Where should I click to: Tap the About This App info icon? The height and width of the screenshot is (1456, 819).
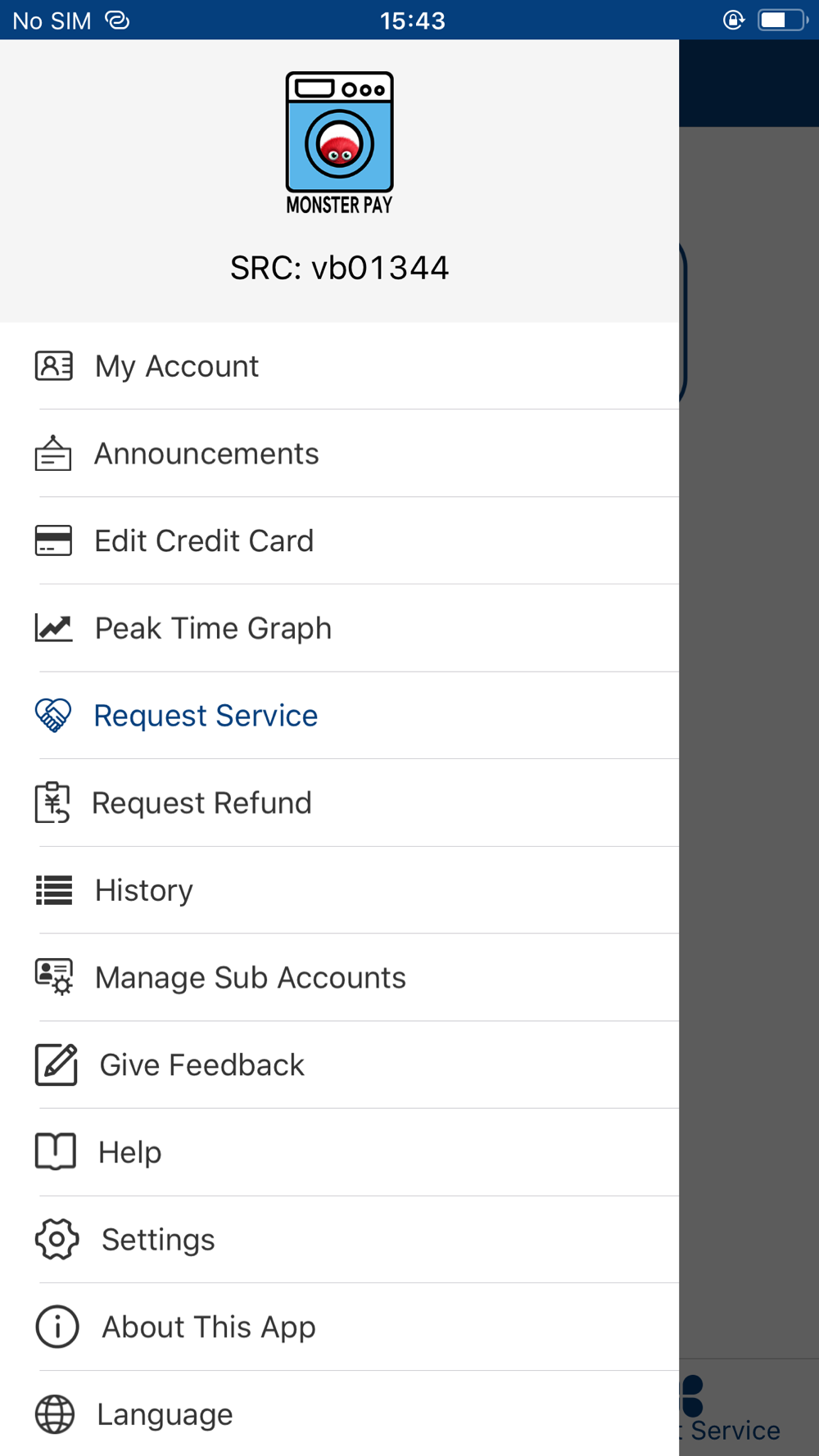point(57,1327)
